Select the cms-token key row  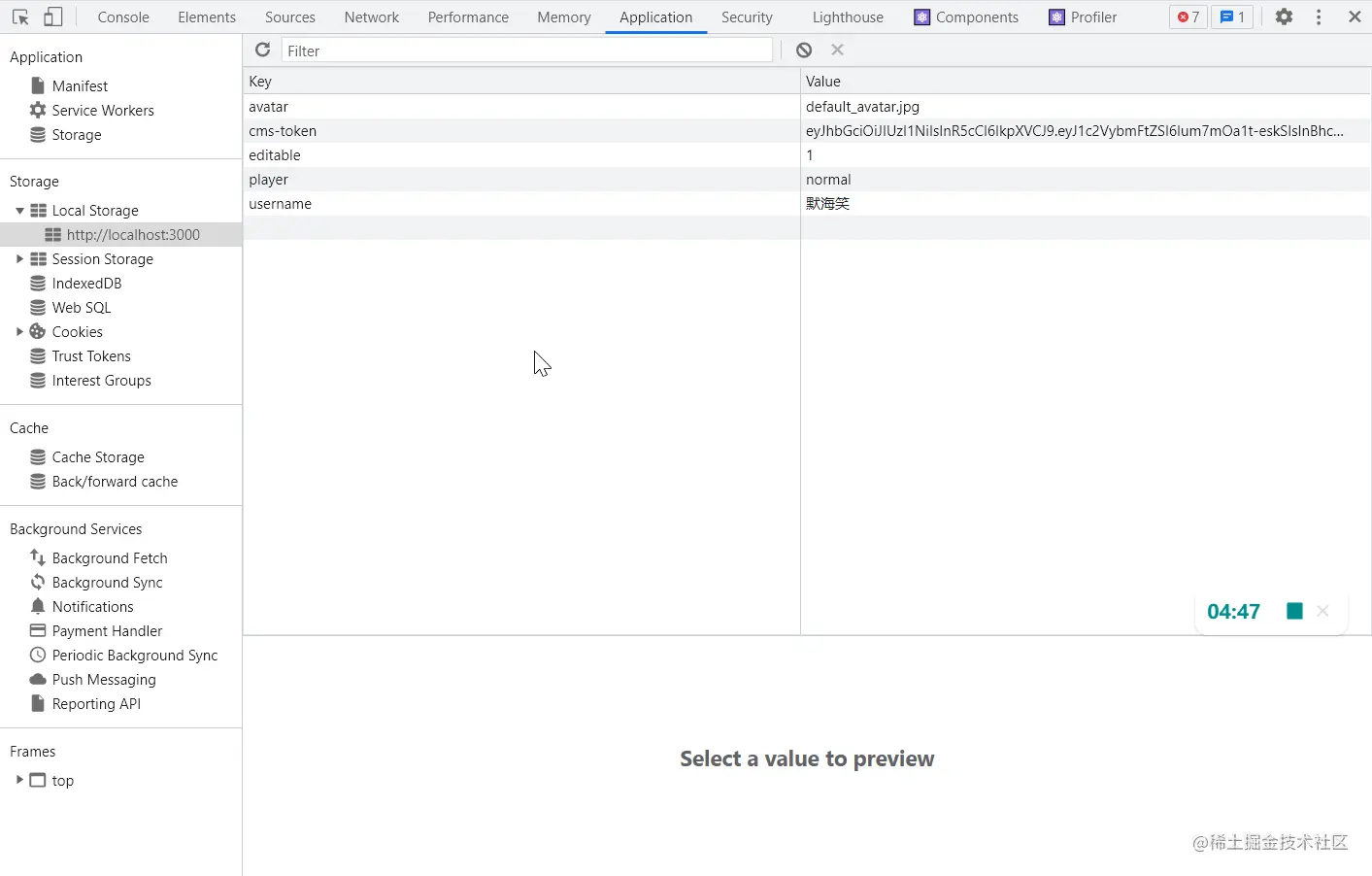pyautogui.click(x=521, y=131)
